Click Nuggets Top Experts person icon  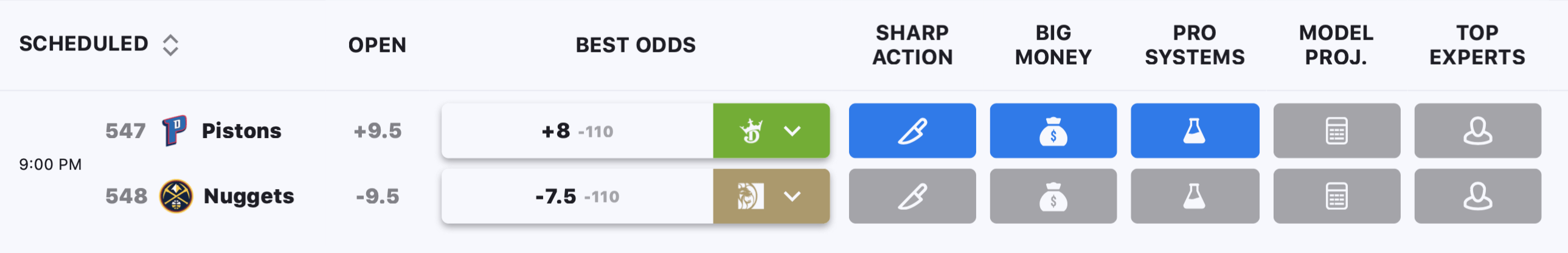click(1477, 196)
